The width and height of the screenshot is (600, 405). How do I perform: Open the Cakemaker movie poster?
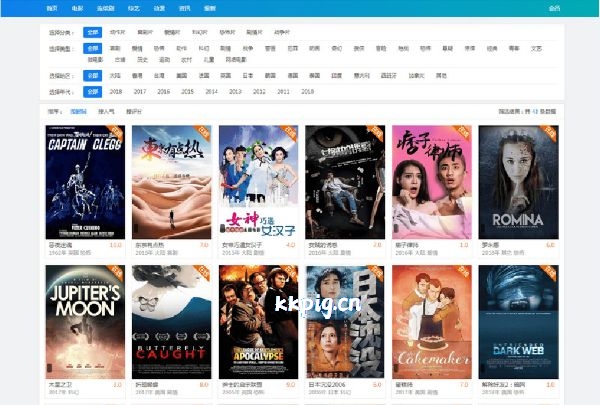432,322
